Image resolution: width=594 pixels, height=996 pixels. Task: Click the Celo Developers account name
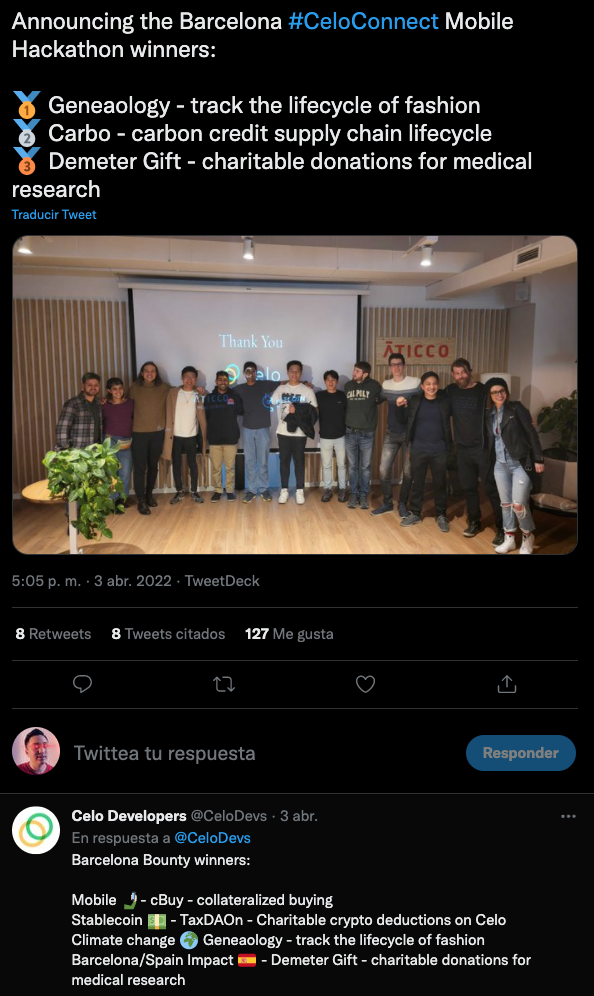[x=129, y=816]
